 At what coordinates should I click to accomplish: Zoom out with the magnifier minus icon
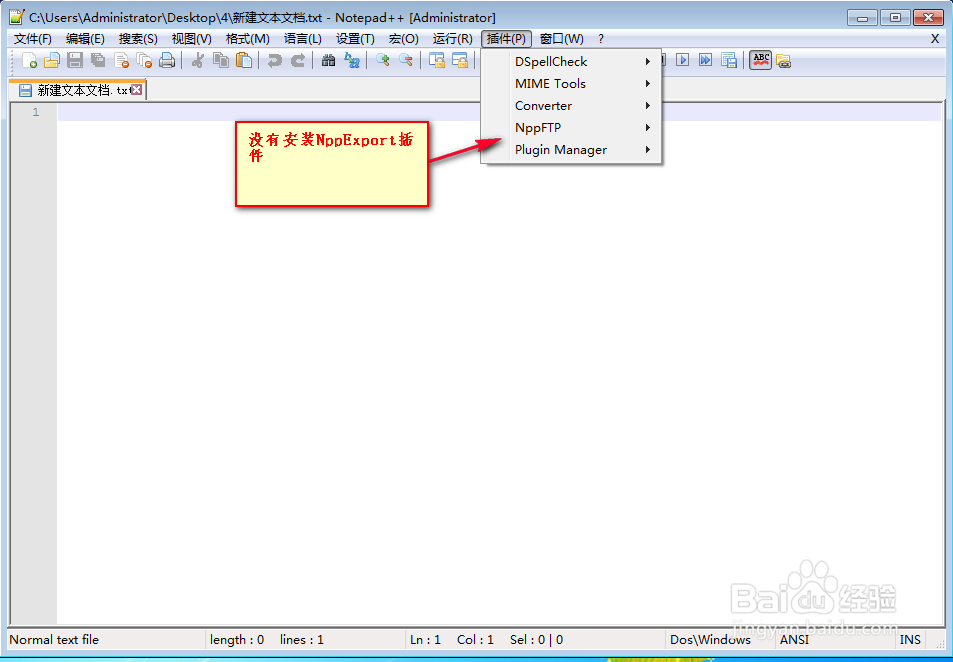point(406,60)
